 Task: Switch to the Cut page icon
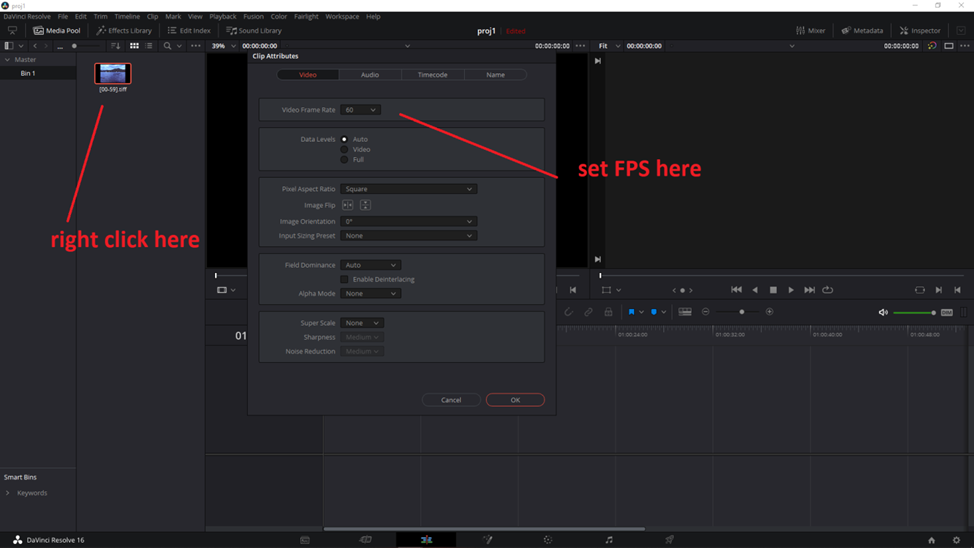click(365, 540)
